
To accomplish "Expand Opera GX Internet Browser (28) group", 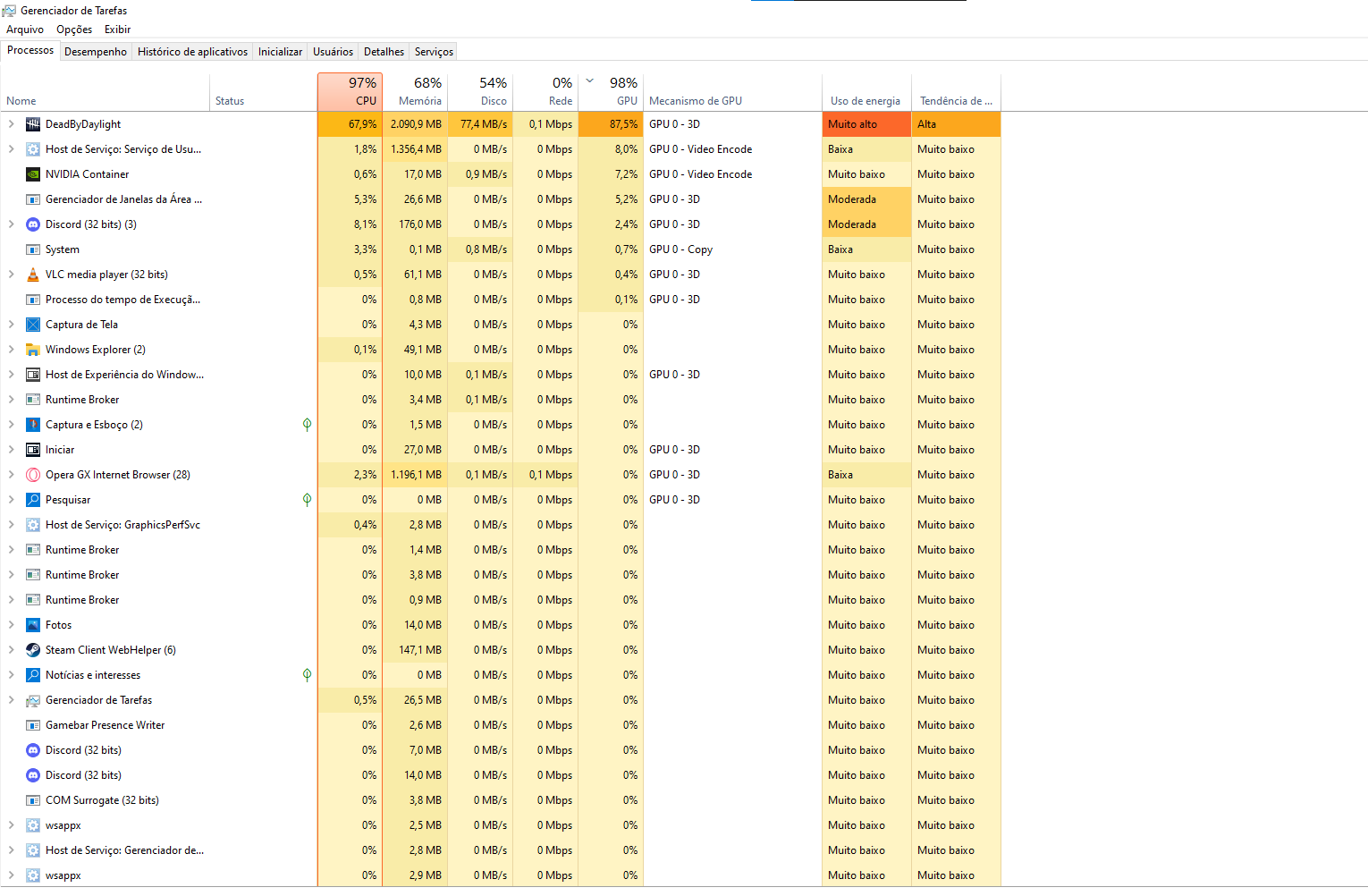I will (11, 475).
